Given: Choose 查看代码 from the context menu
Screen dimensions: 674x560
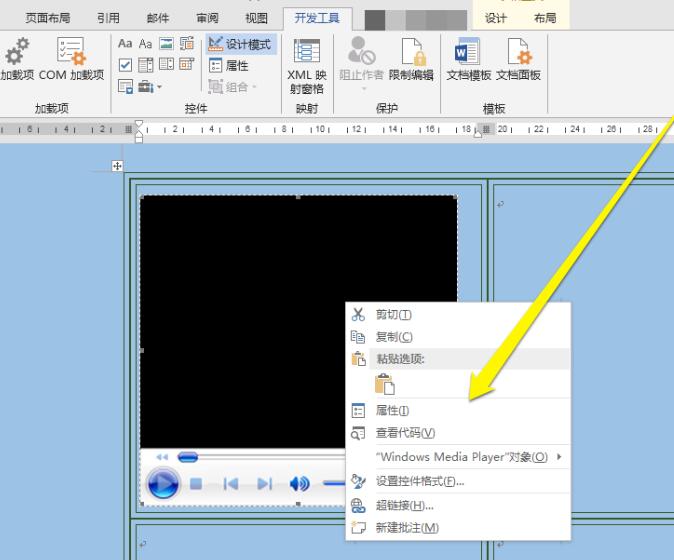Looking at the screenshot, I should [405, 433].
